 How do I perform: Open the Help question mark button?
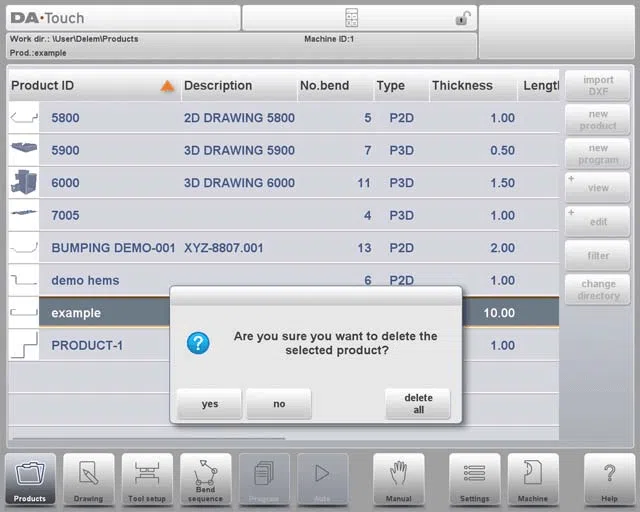point(609,479)
